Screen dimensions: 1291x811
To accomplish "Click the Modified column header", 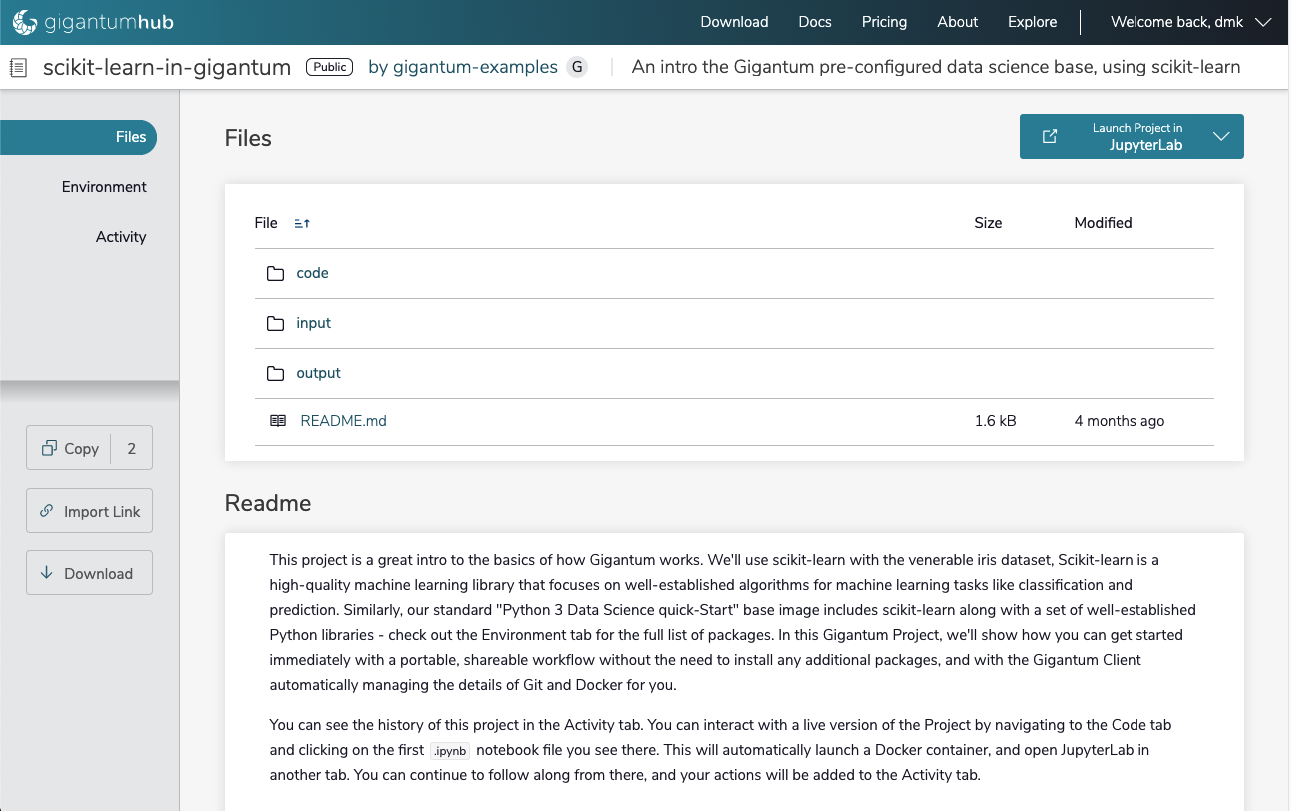I will click(1103, 223).
